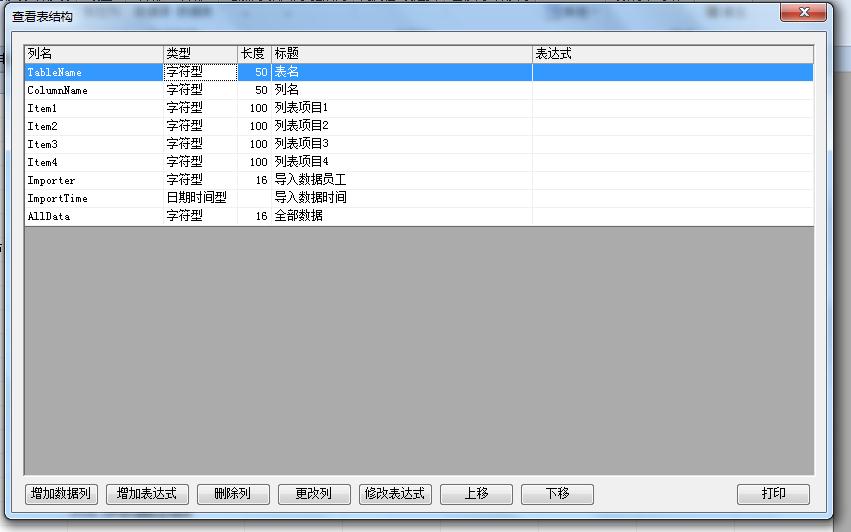851x532 pixels.
Task: Click the title cell 全部数据
Action: (402, 216)
